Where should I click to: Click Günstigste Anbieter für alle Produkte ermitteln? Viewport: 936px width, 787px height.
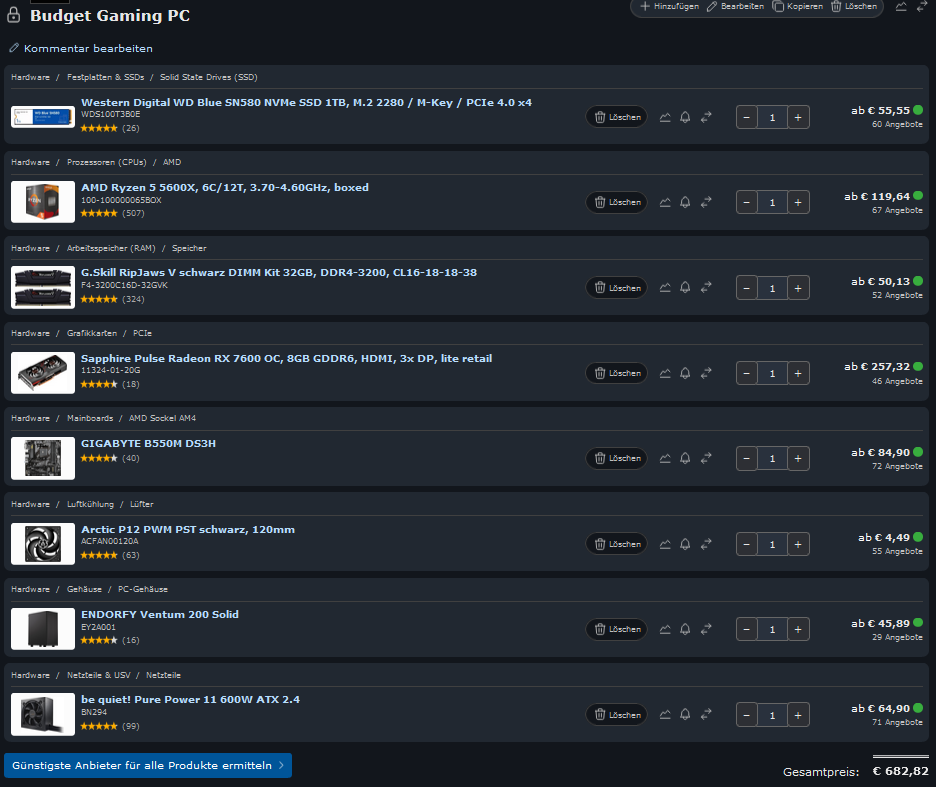[148, 766]
